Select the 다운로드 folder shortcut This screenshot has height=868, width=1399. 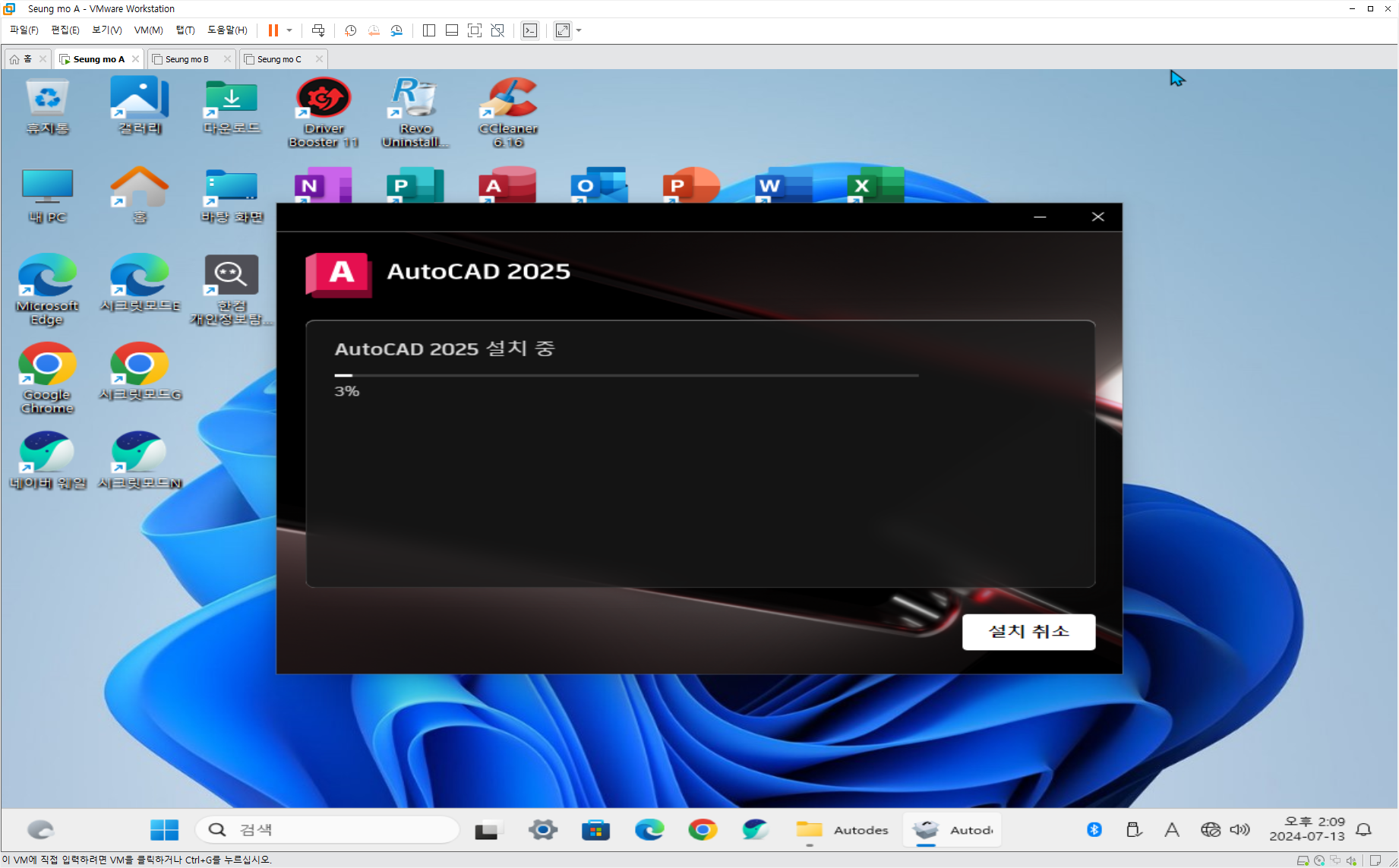click(232, 107)
